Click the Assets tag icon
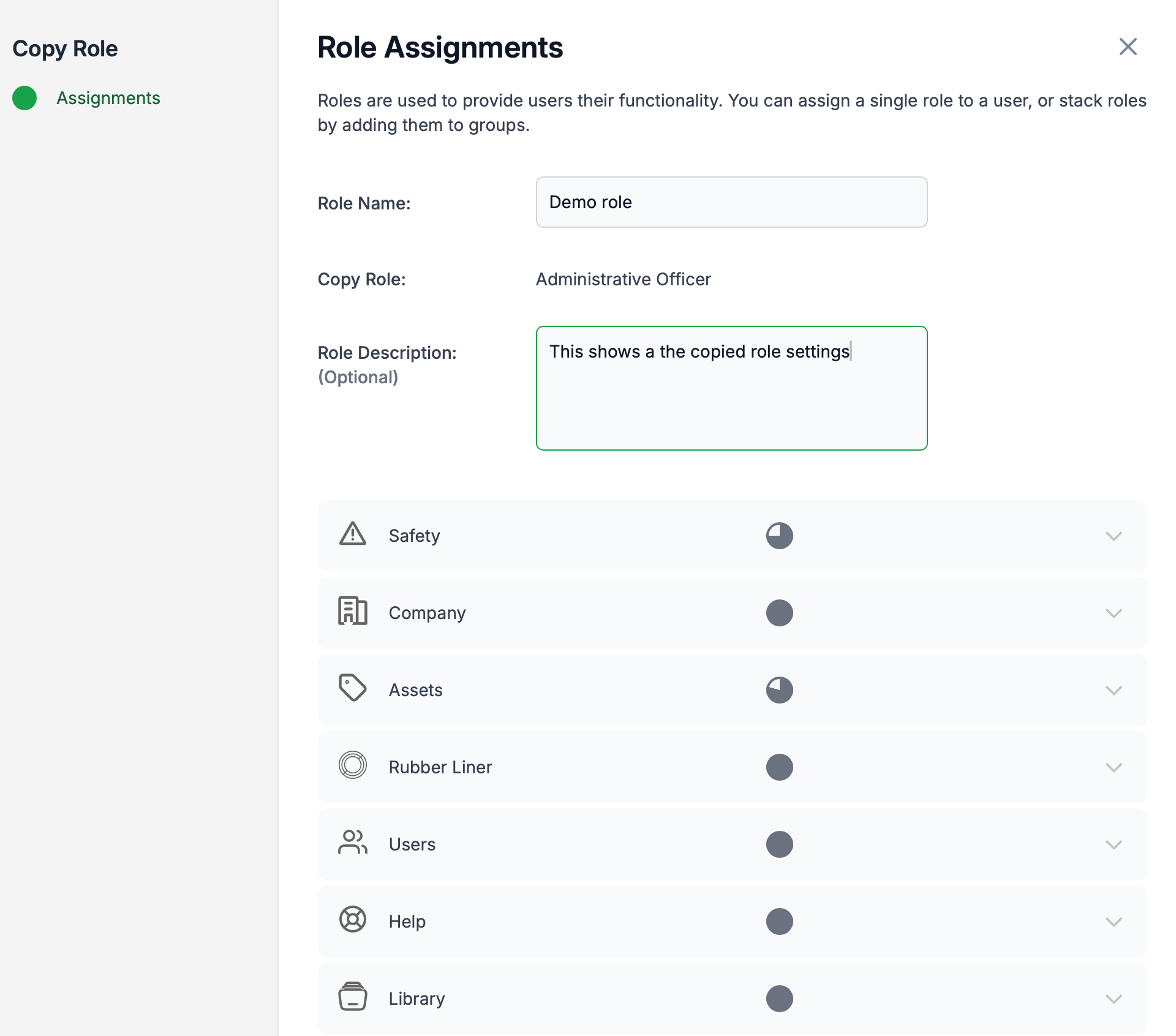 tap(352, 688)
